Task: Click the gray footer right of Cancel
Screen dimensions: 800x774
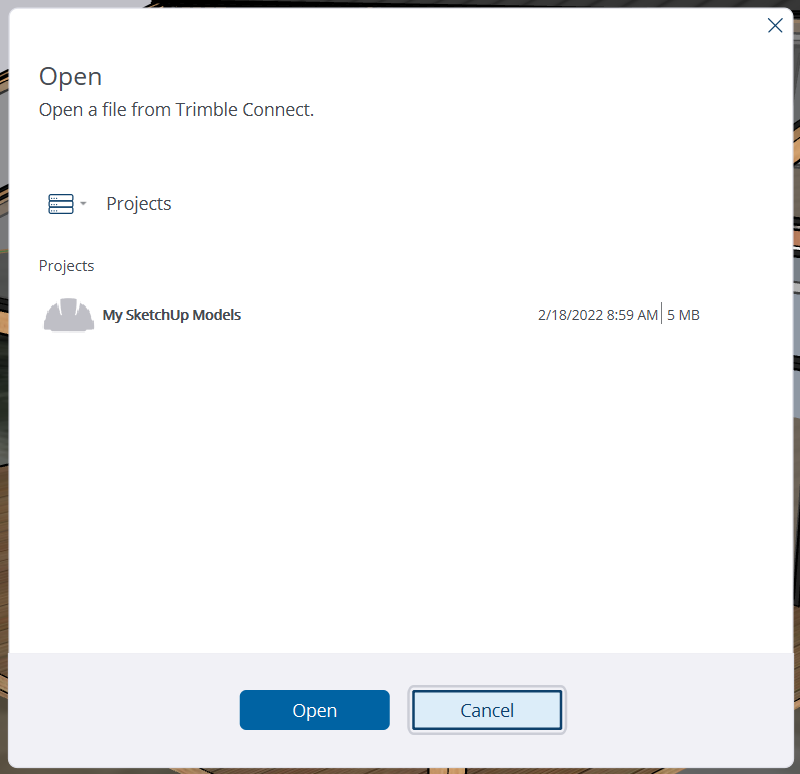Action: [x=680, y=711]
